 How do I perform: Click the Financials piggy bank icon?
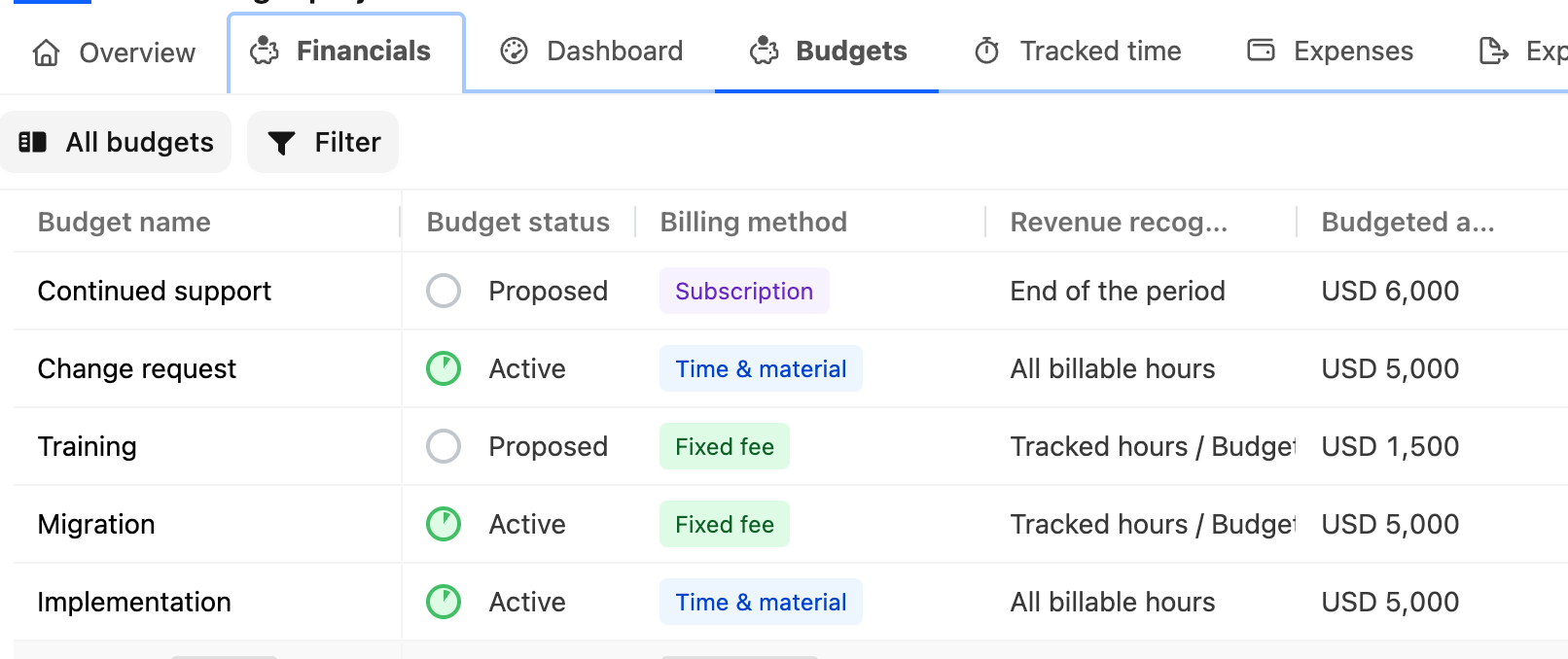[264, 51]
